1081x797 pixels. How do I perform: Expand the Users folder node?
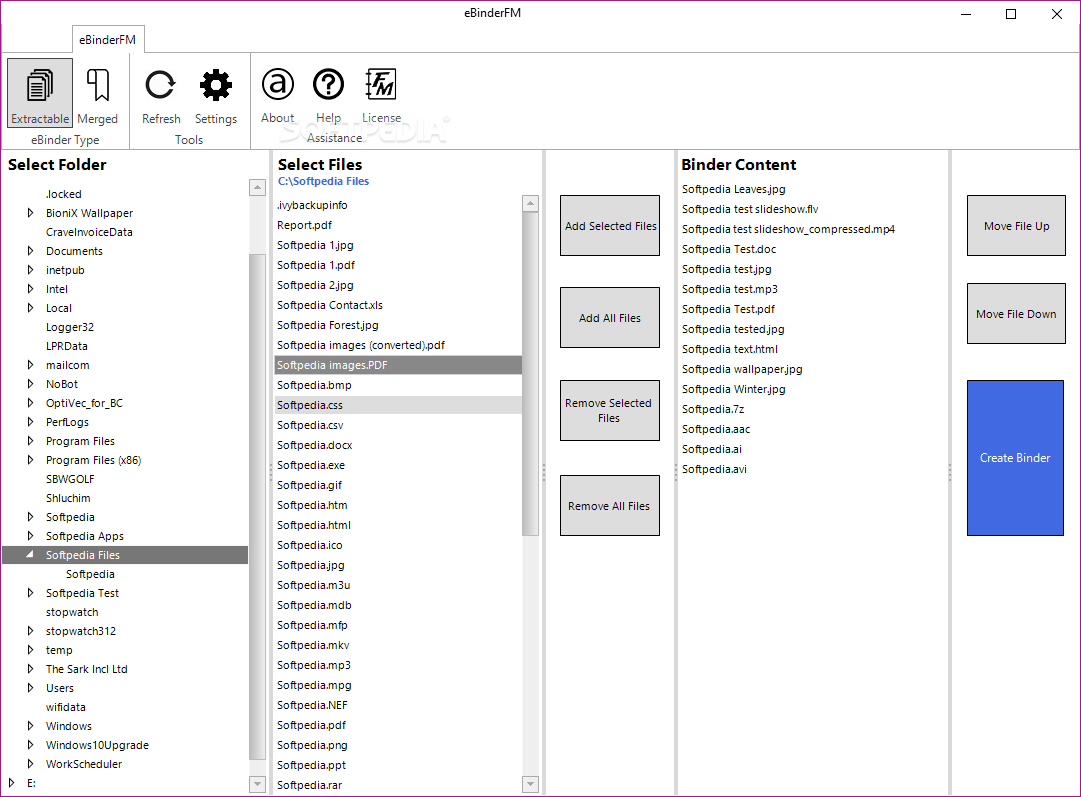point(30,687)
